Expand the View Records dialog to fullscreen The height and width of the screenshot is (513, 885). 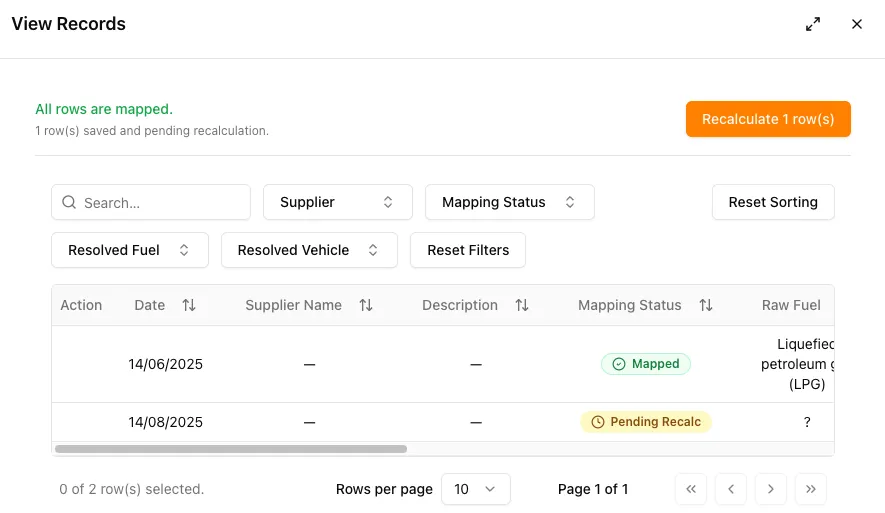[813, 24]
